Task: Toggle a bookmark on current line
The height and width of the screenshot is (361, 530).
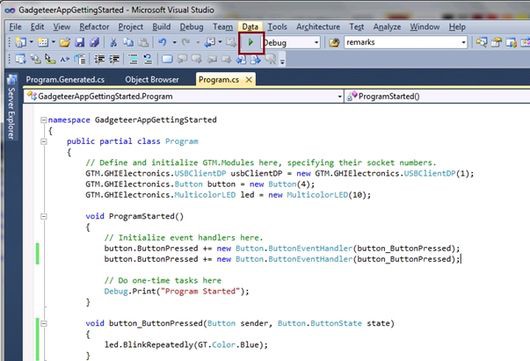Action: 167,59
